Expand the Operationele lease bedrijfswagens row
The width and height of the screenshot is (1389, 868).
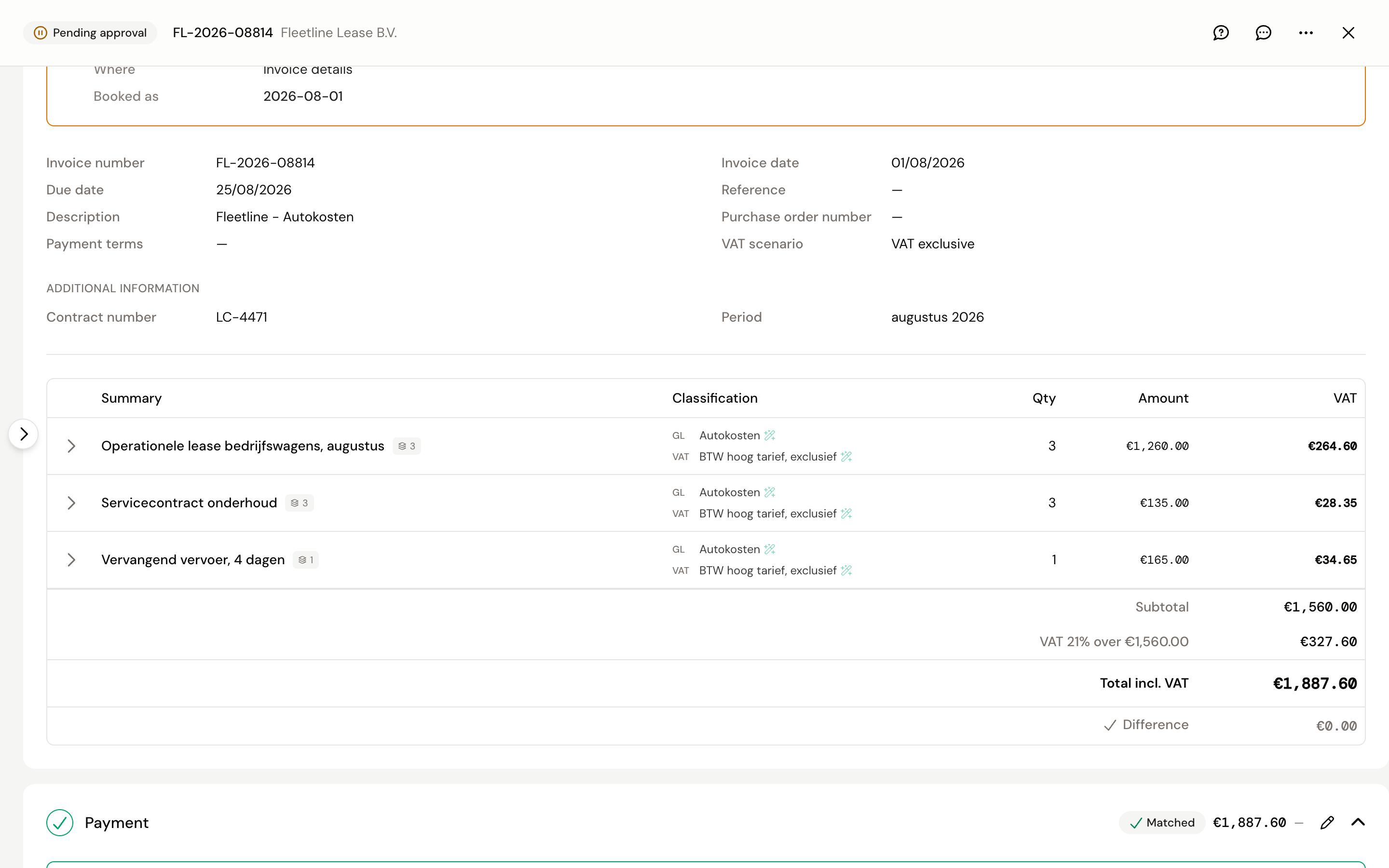pos(71,446)
